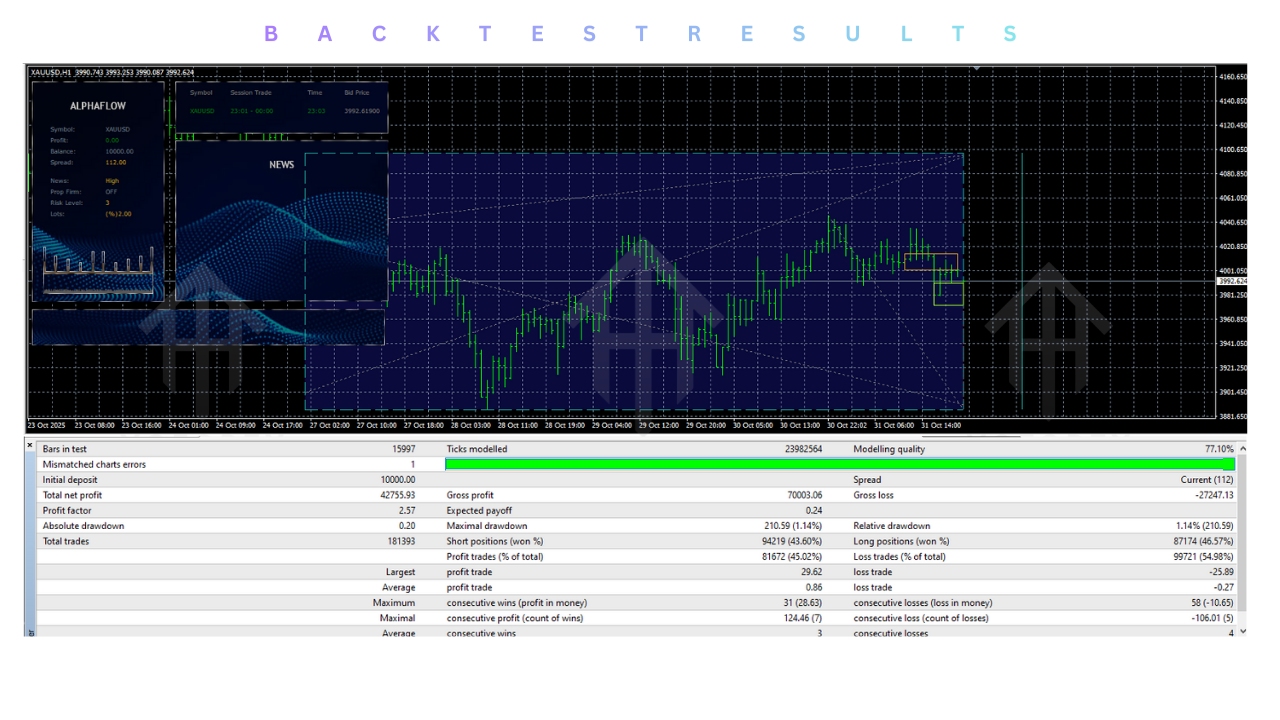Open the NEWS panel
The width and height of the screenshot is (1280, 720).
point(281,165)
